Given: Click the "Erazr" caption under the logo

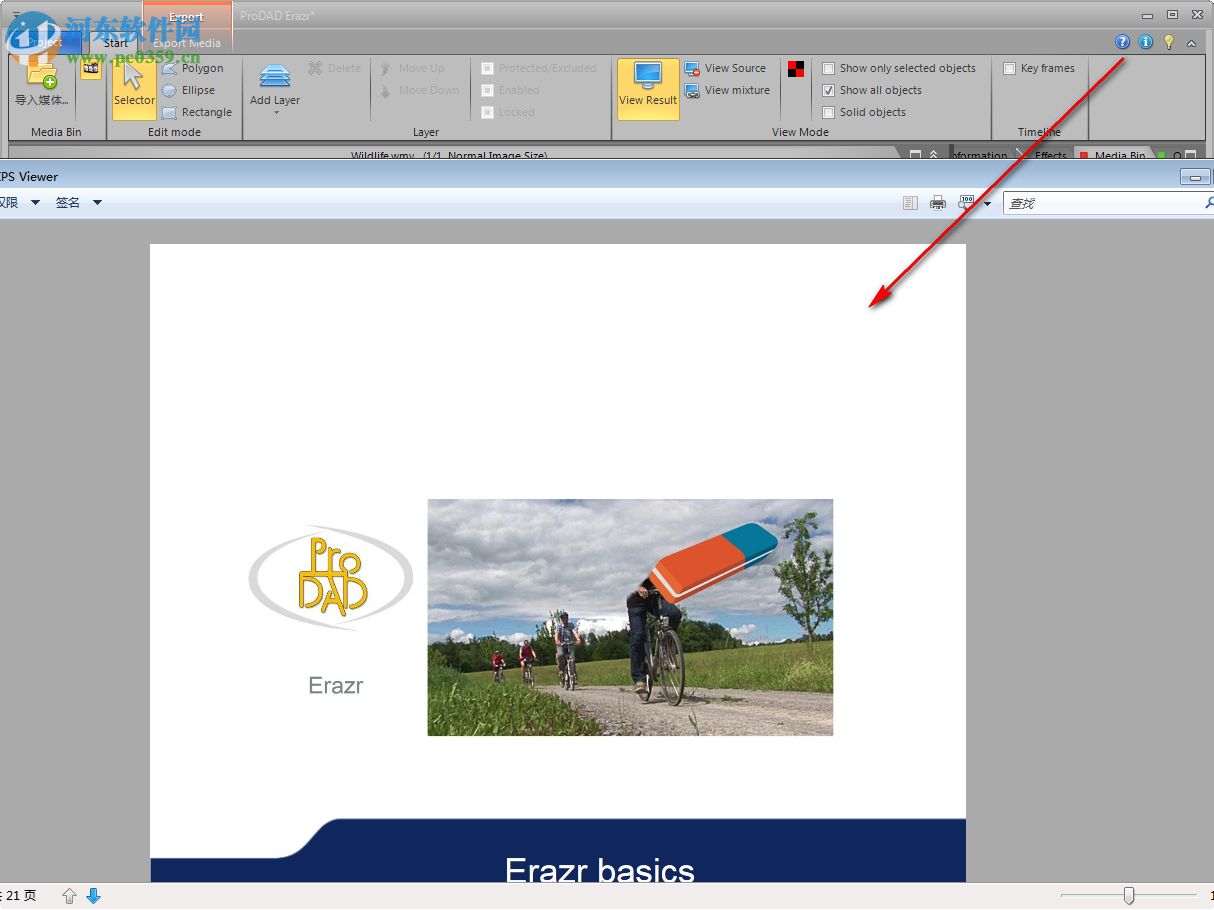Looking at the screenshot, I should [336, 686].
